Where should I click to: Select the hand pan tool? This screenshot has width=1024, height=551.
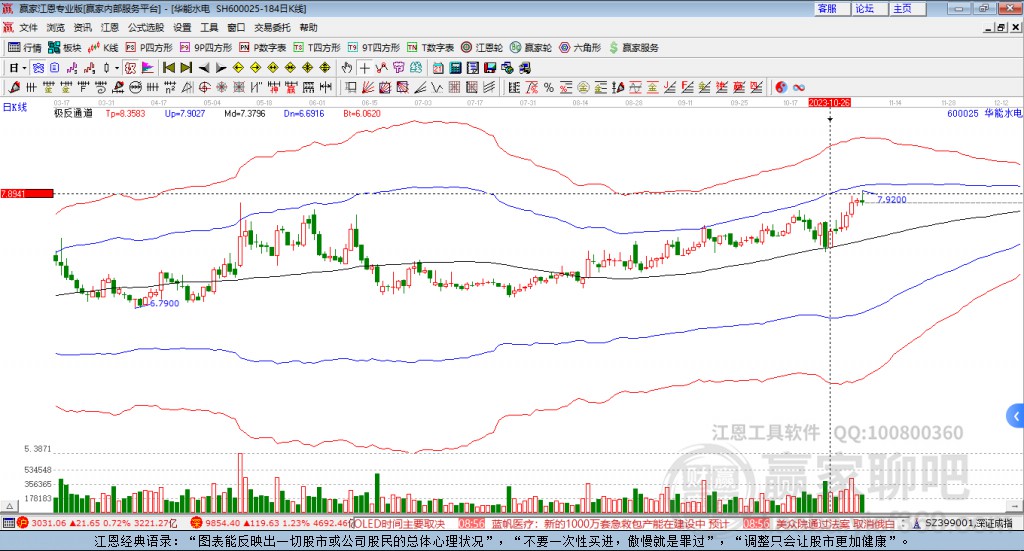pos(347,68)
